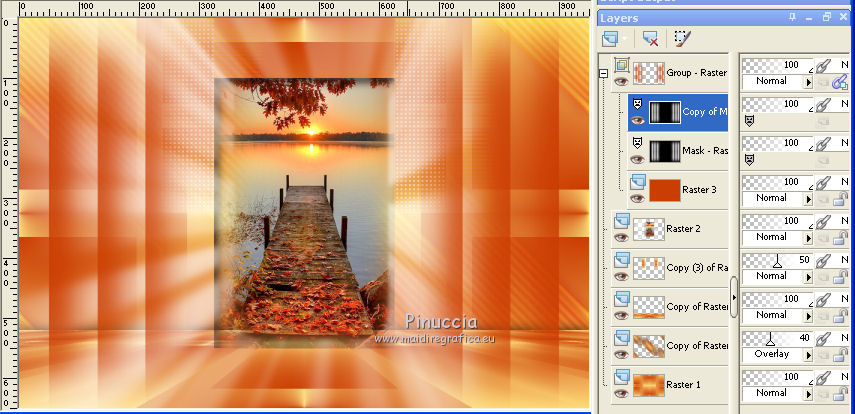Screen dimensions: 855x414
Task: Open blend mode dropdown for Group - Raster
Action: click(808, 82)
